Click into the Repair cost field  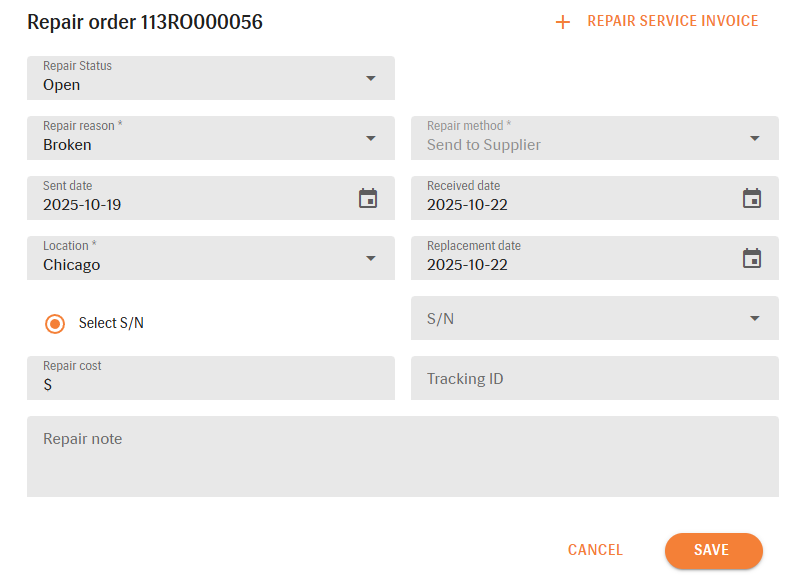tap(210, 384)
